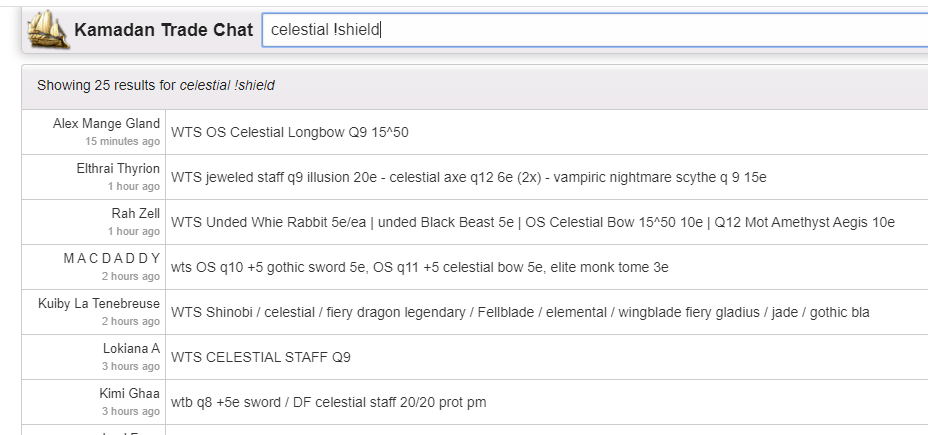
Task: Select the Shinobi / celestial listing message
Action: (520, 312)
